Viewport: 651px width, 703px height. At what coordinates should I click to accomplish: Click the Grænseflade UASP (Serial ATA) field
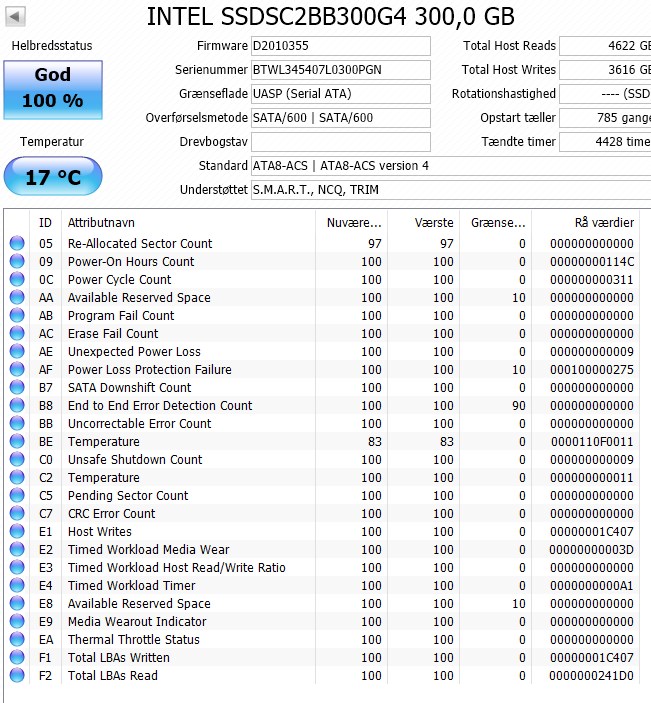tap(340, 94)
